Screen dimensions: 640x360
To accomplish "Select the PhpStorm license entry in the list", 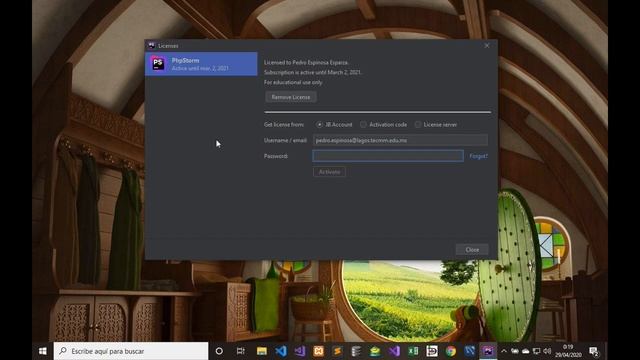I will click(201, 64).
